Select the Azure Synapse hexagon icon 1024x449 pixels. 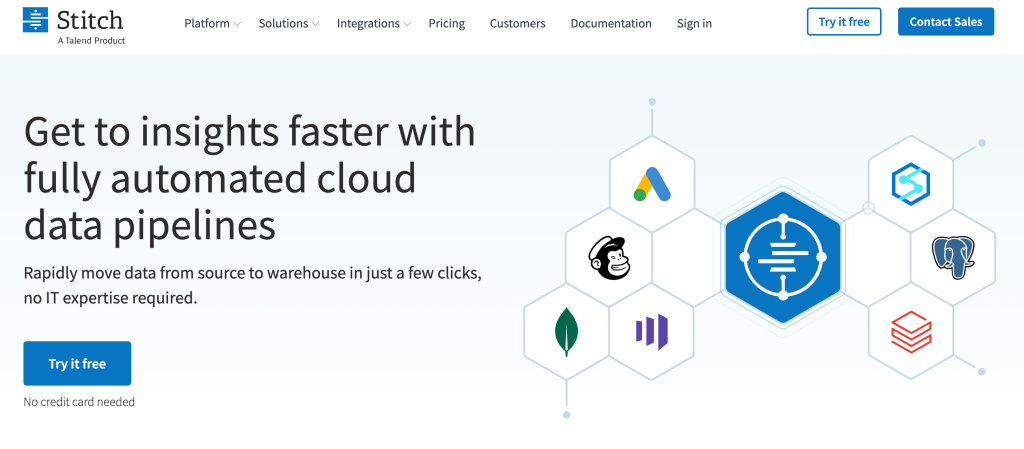[910, 184]
